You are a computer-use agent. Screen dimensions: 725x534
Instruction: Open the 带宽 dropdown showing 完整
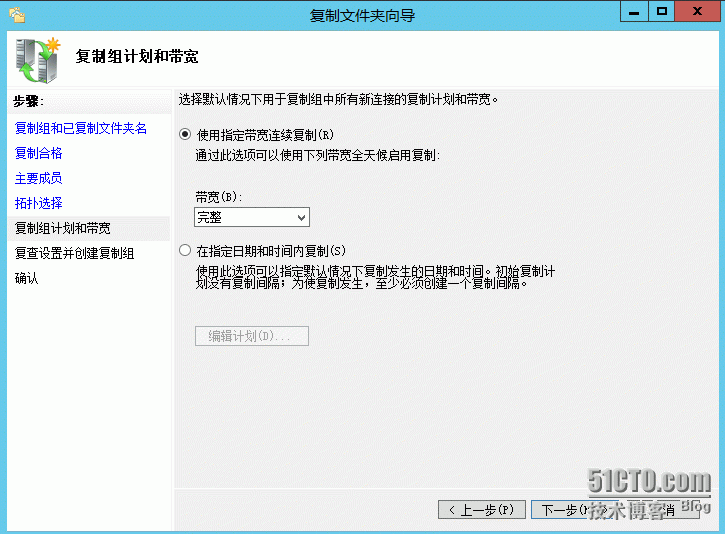click(x=252, y=217)
